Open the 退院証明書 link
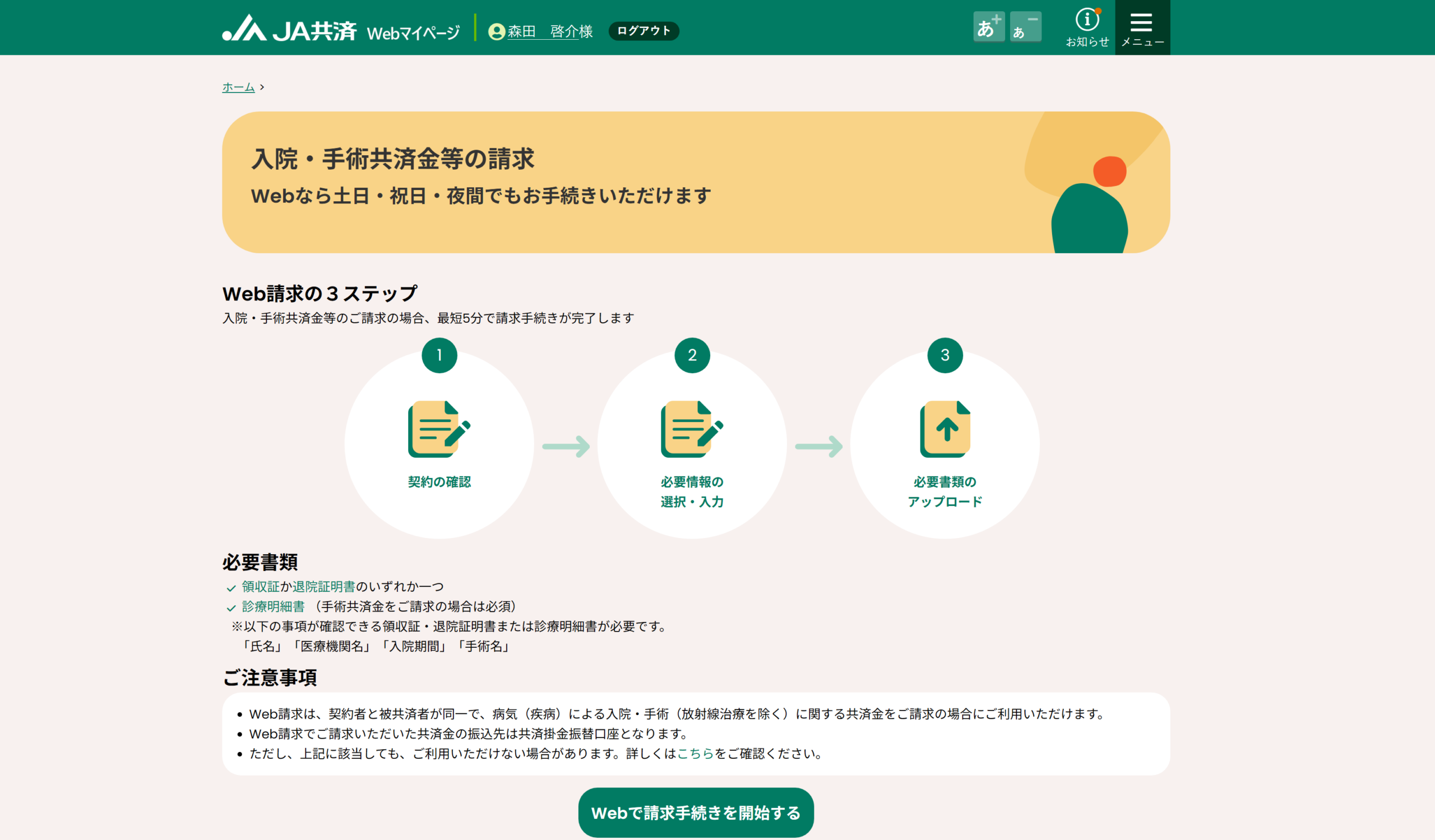This screenshot has width=1435, height=840. click(323, 586)
